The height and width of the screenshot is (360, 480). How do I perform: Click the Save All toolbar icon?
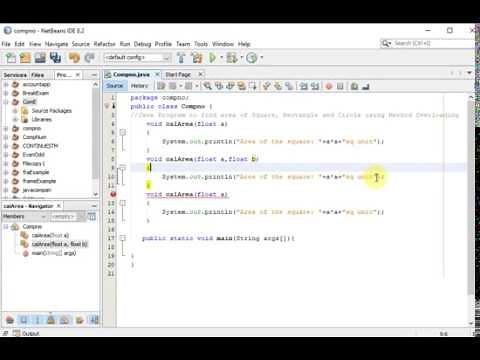click(55, 58)
